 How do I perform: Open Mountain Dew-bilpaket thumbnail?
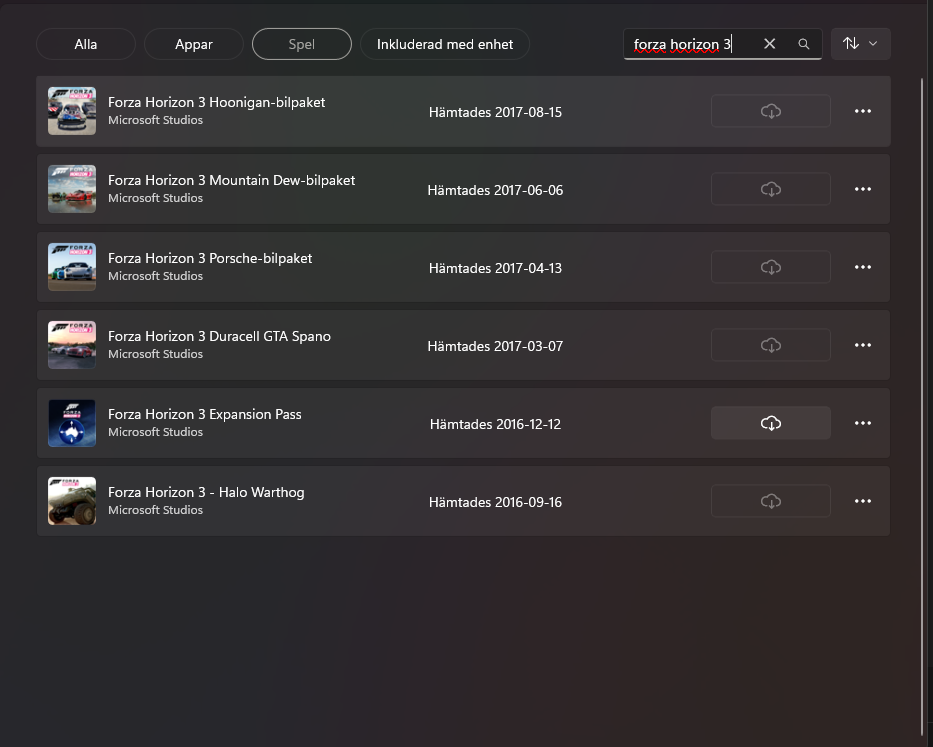coord(72,189)
